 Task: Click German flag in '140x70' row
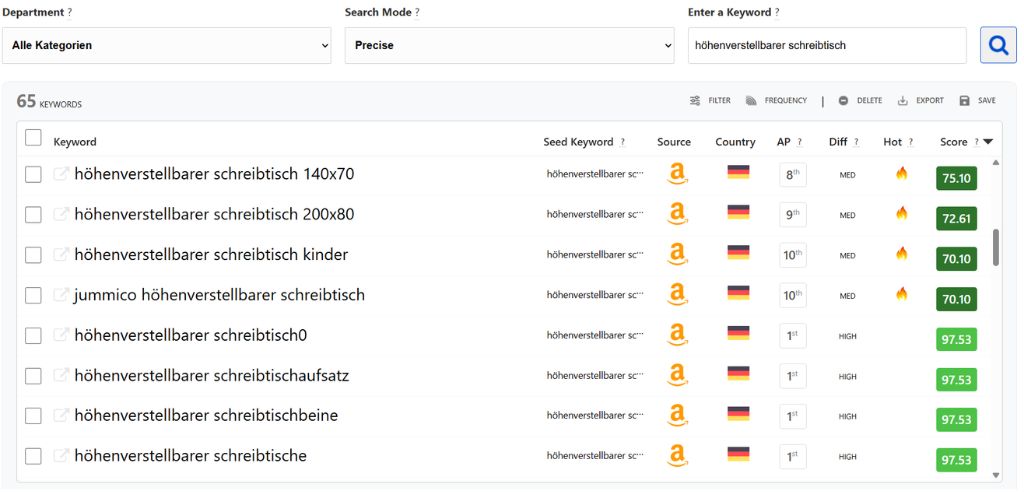(x=738, y=172)
